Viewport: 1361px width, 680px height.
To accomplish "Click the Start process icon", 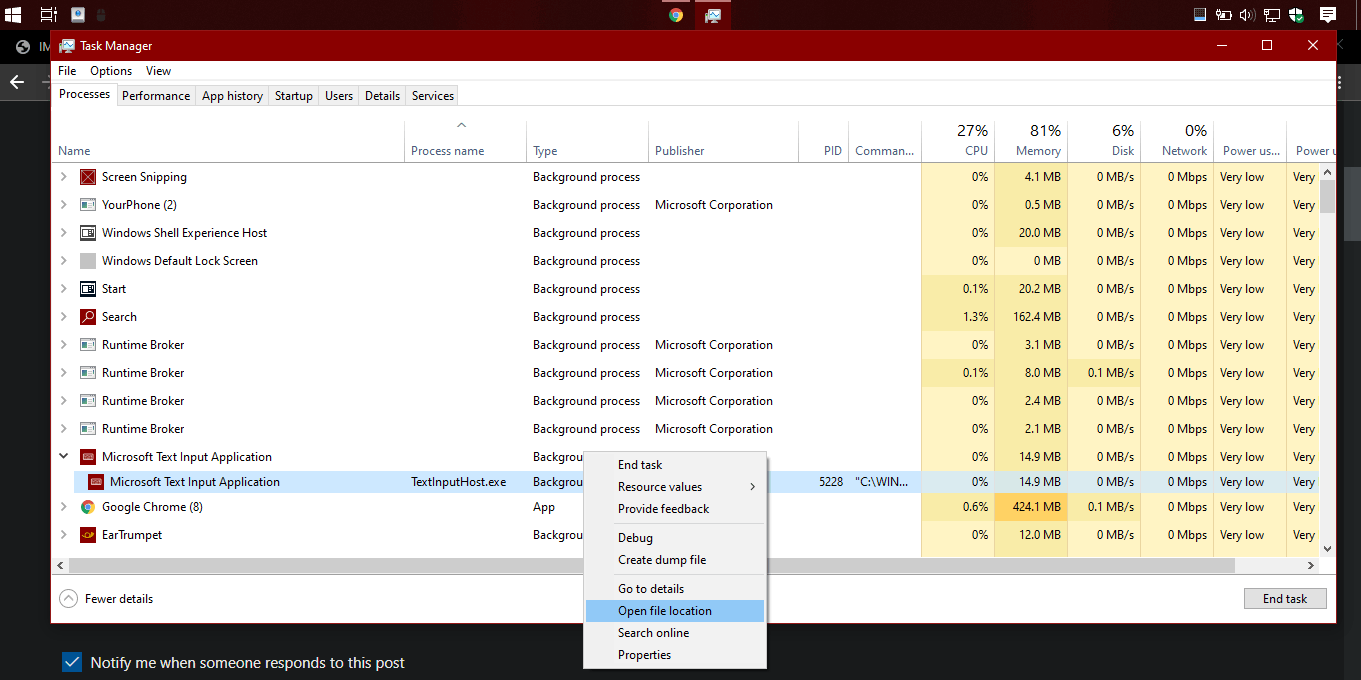I will (x=88, y=289).
